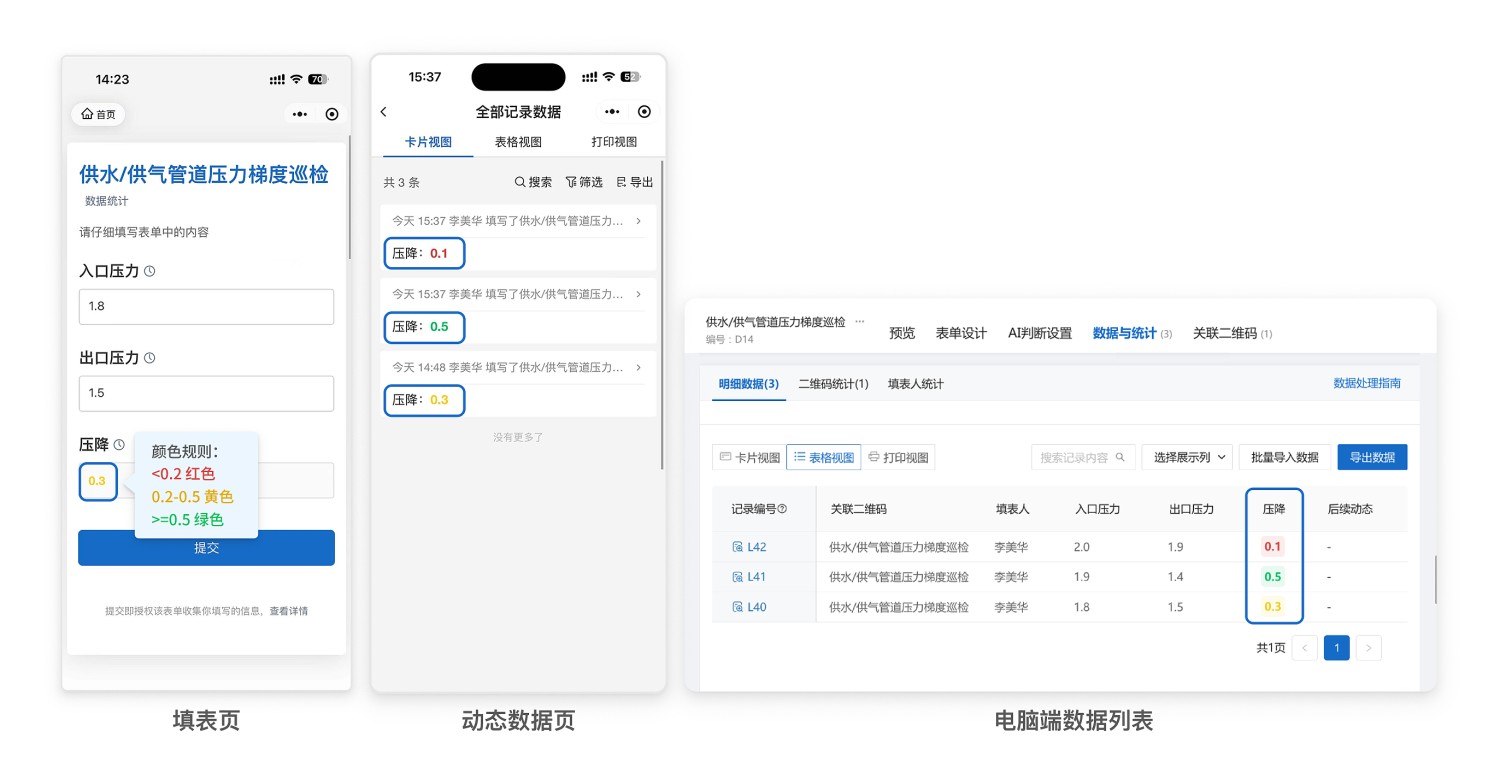Screen dimensions: 1500x773
Task: Click the 导出 export icon in the mobile list
Action: (621, 182)
